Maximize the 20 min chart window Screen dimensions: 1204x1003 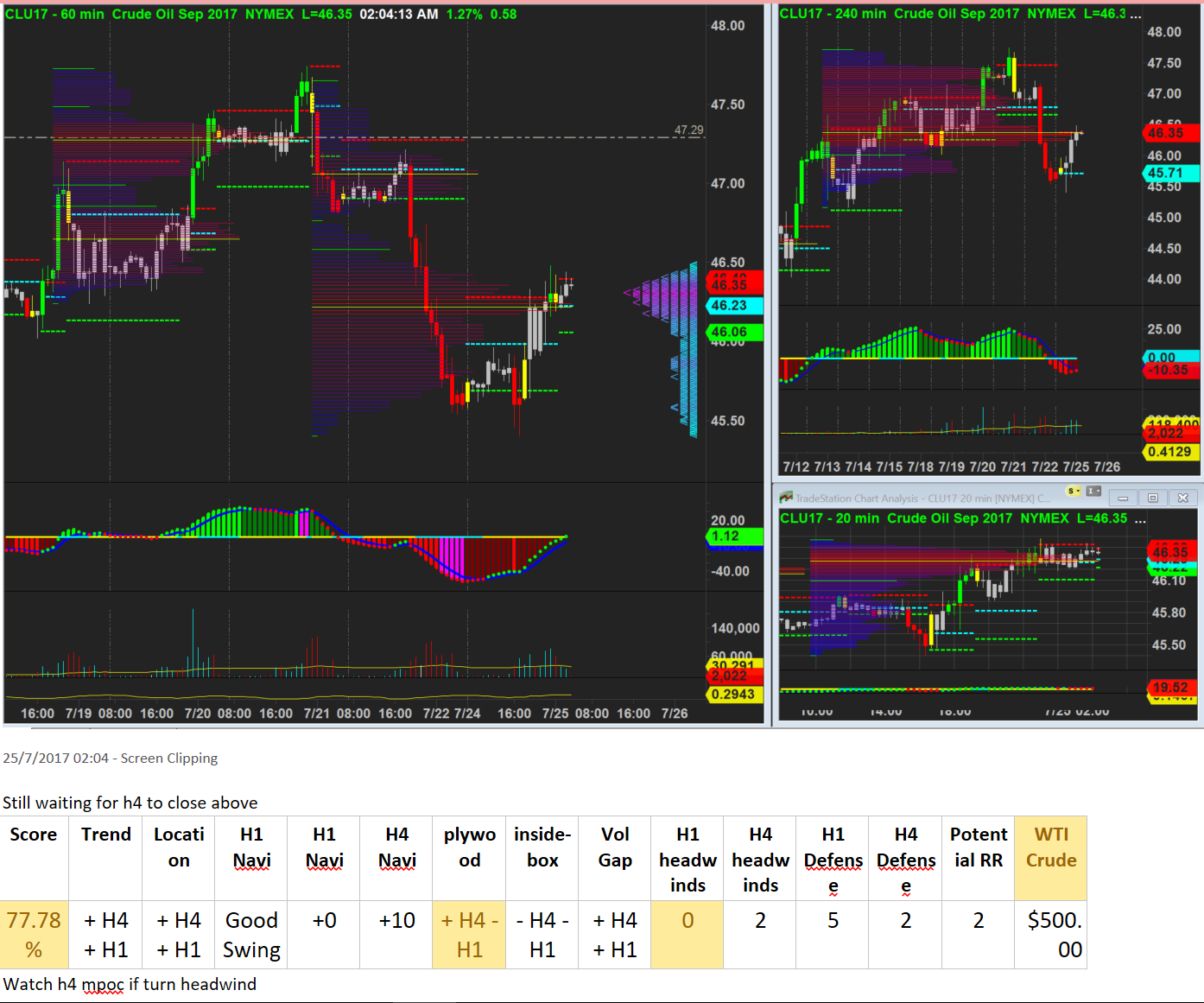coord(1153,498)
